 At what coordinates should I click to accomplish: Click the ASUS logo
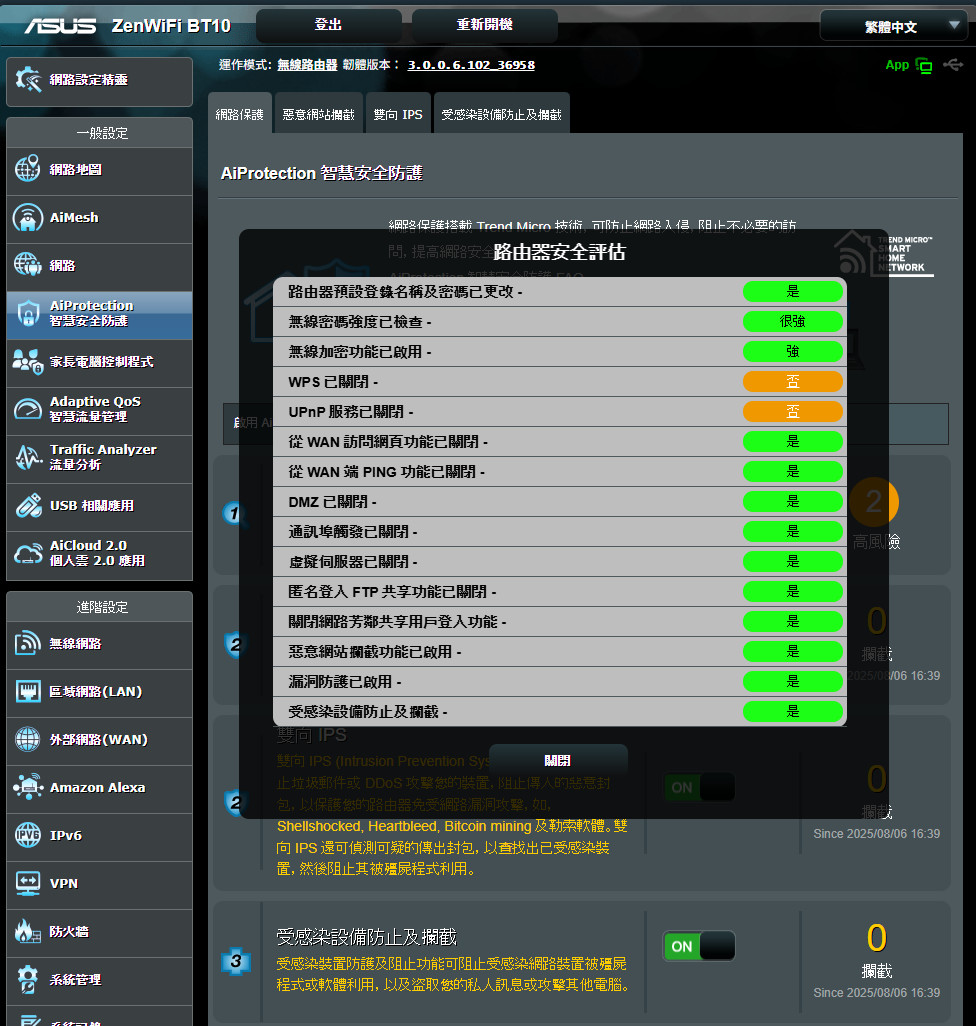point(60,26)
